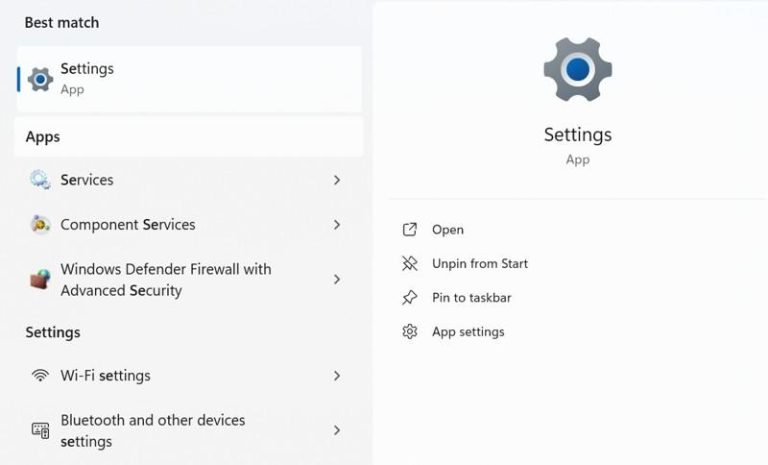Image resolution: width=768 pixels, height=465 pixels.
Task: Open the Wi-Fi settings chevron
Action: tap(337, 376)
